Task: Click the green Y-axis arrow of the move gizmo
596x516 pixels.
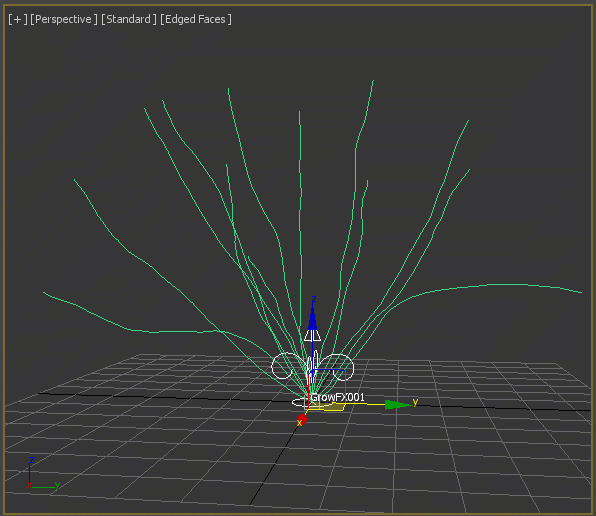Action: click(x=397, y=405)
